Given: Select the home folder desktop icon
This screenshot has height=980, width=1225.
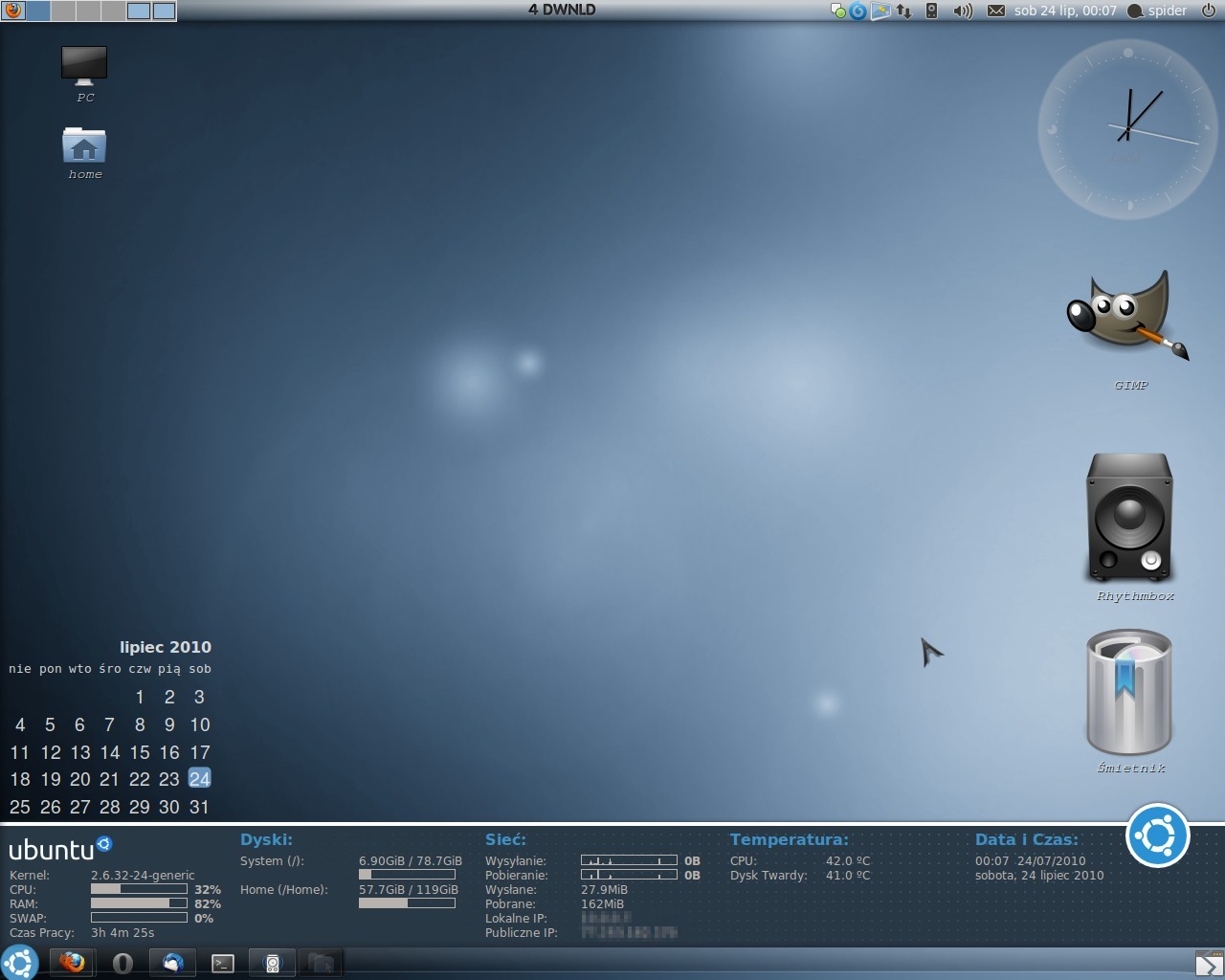Looking at the screenshot, I should point(84,153).
